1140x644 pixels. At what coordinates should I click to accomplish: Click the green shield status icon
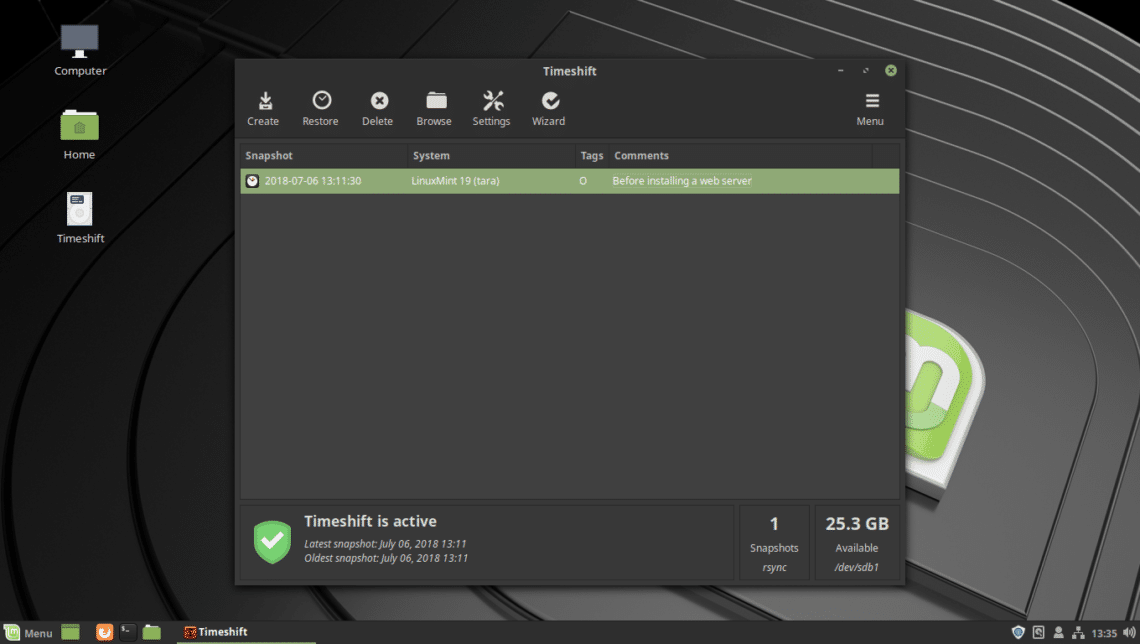tap(273, 542)
